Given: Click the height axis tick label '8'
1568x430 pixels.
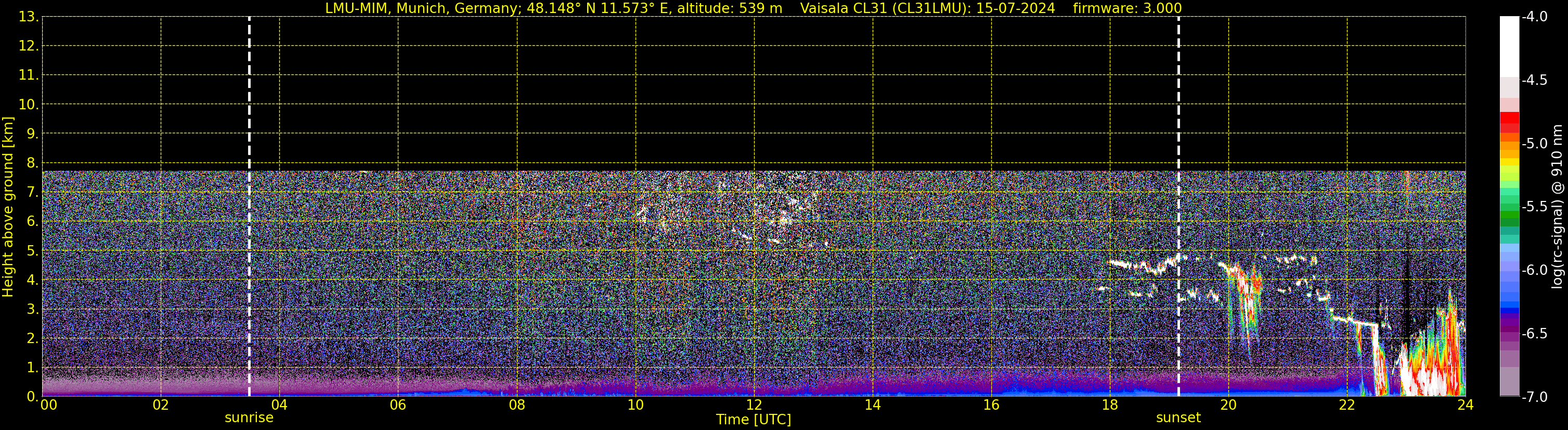Looking at the screenshot, I should (x=32, y=163).
